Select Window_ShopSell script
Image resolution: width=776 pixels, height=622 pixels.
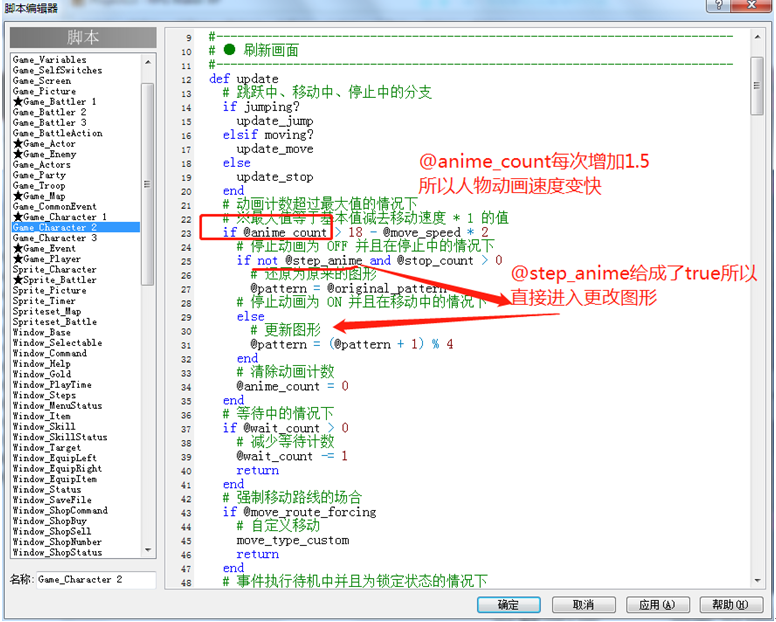52,531
